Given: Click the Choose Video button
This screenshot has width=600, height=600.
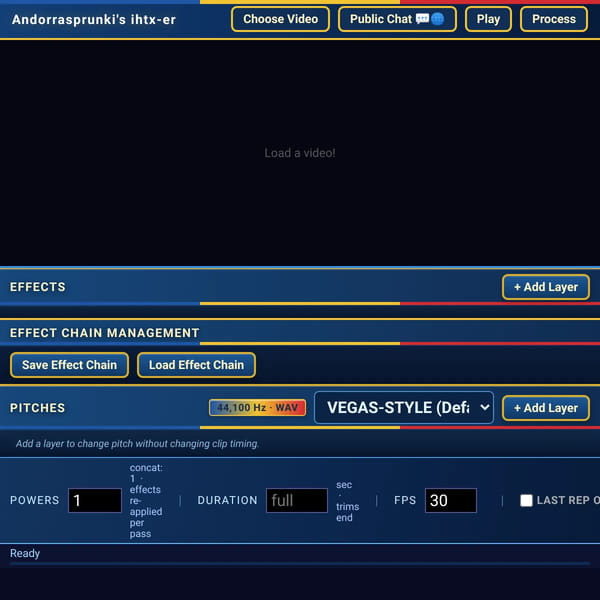Looking at the screenshot, I should [280, 19].
